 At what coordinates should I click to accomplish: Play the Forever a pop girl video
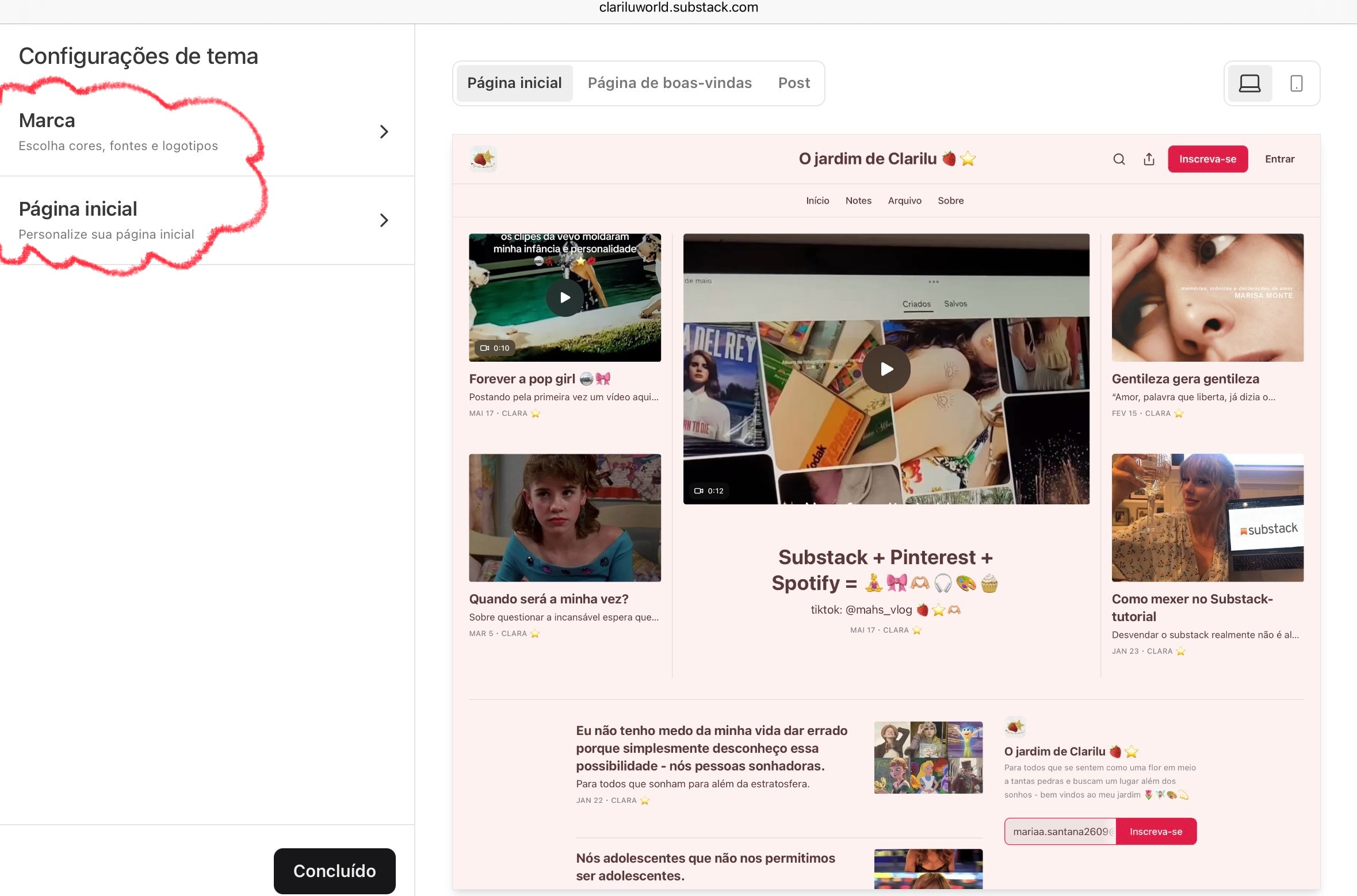pyautogui.click(x=565, y=297)
